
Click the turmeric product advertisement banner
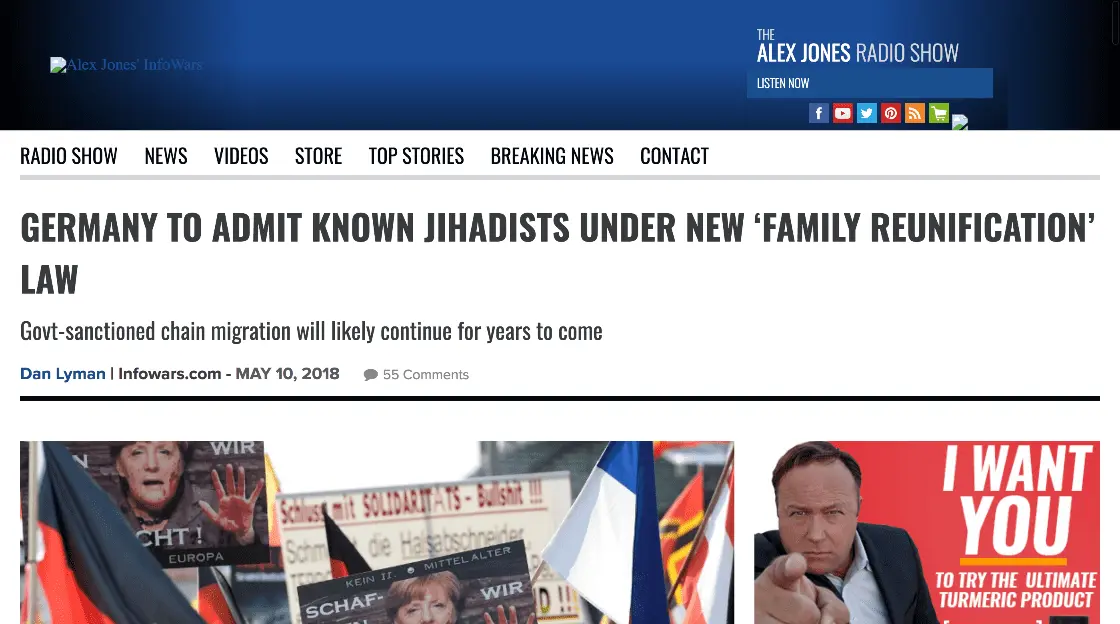tap(927, 533)
